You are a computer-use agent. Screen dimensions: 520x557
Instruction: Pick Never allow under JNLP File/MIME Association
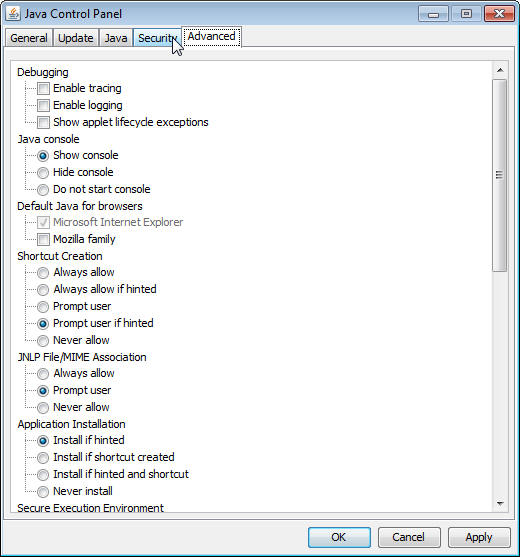pyautogui.click(x=43, y=408)
